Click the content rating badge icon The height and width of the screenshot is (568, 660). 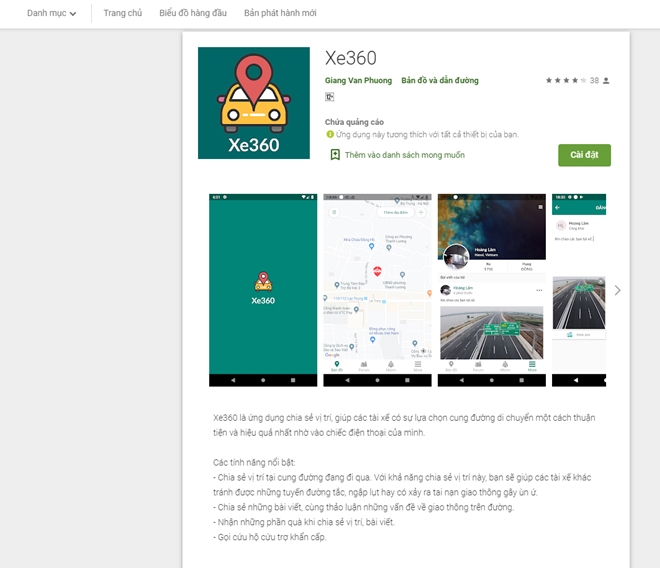(330, 97)
